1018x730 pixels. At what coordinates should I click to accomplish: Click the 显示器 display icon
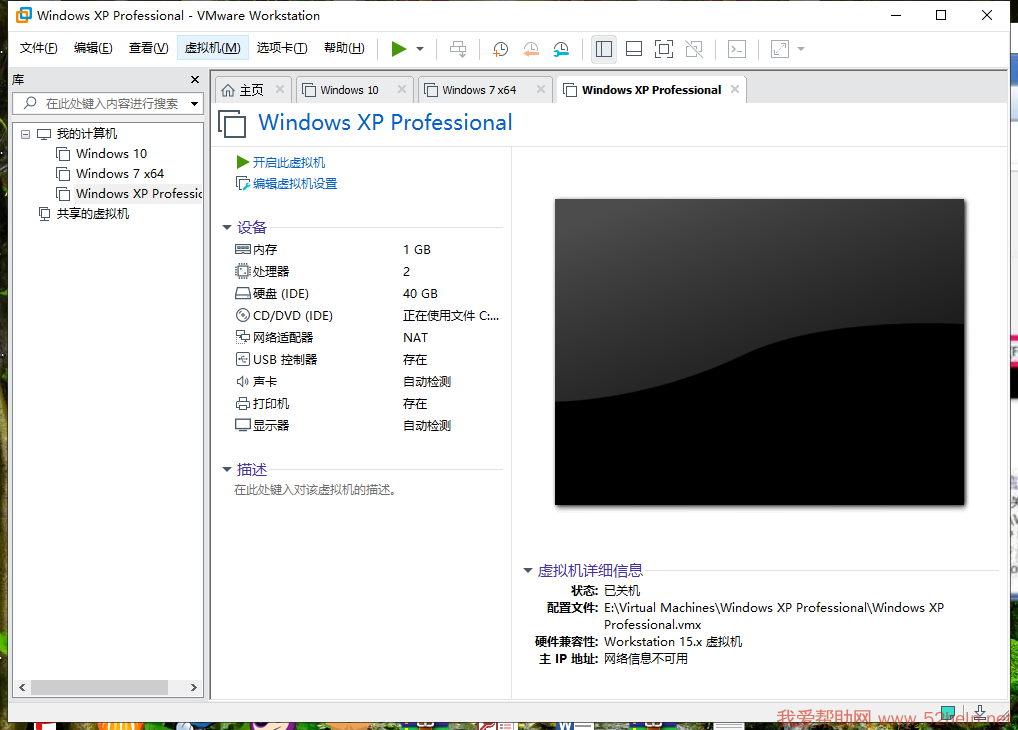[243, 425]
